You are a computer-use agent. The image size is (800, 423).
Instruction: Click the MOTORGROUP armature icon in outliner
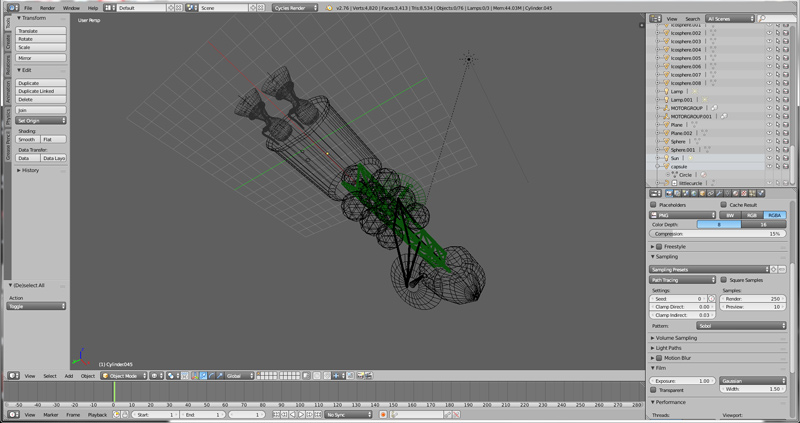pos(665,108)
